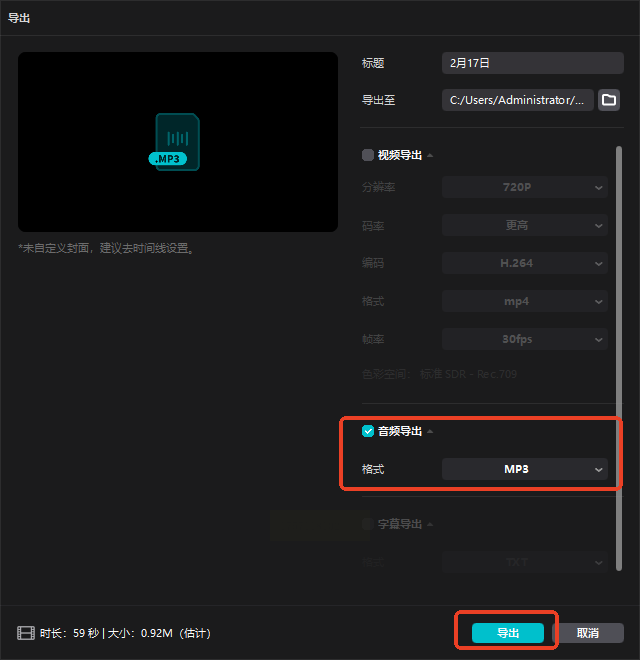Open the 30fps frame rate dropdown
This screenshot has width=640, height=660.
(525, 339)
